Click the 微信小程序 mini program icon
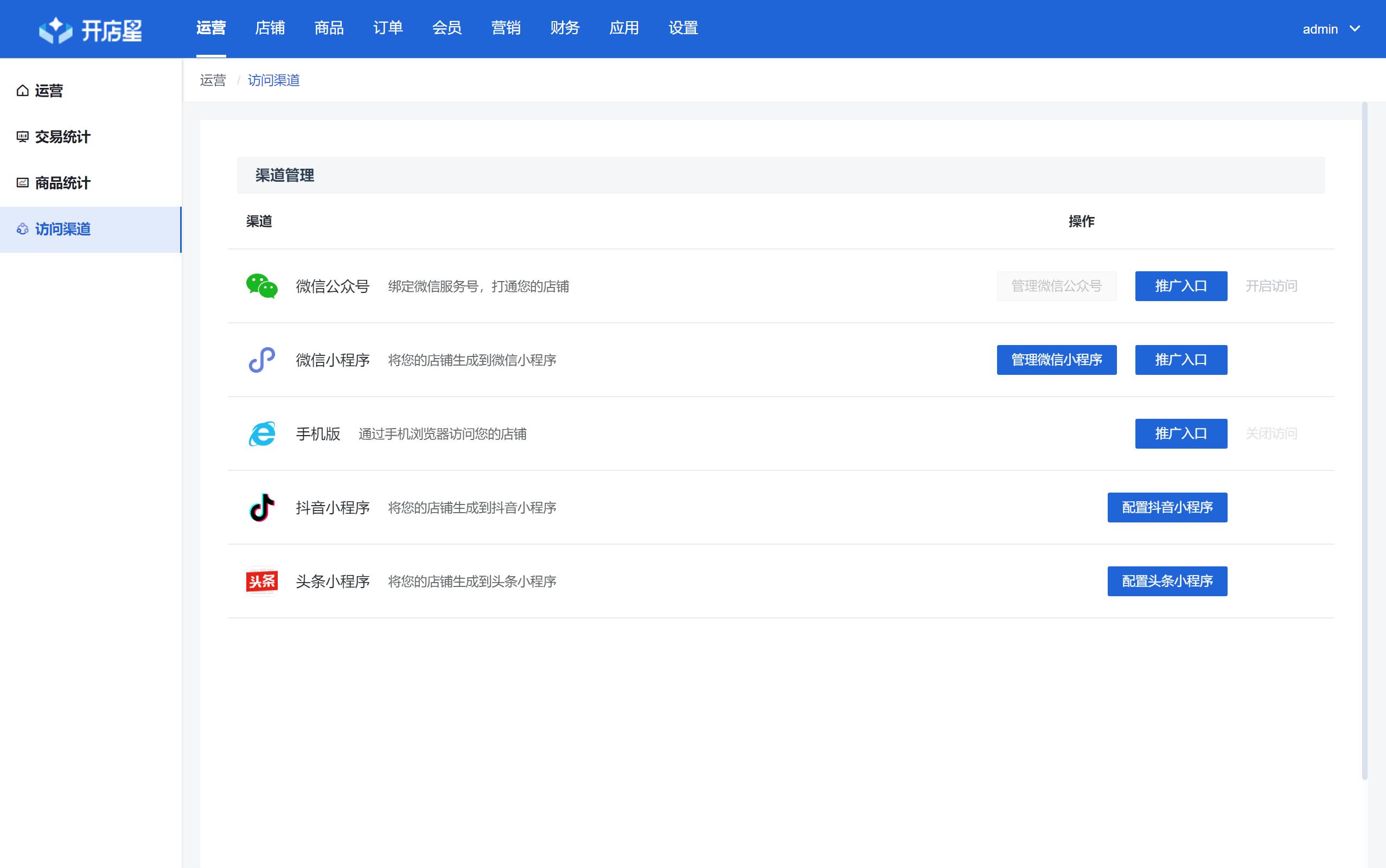1386x868 pixels. pos(261,360)
